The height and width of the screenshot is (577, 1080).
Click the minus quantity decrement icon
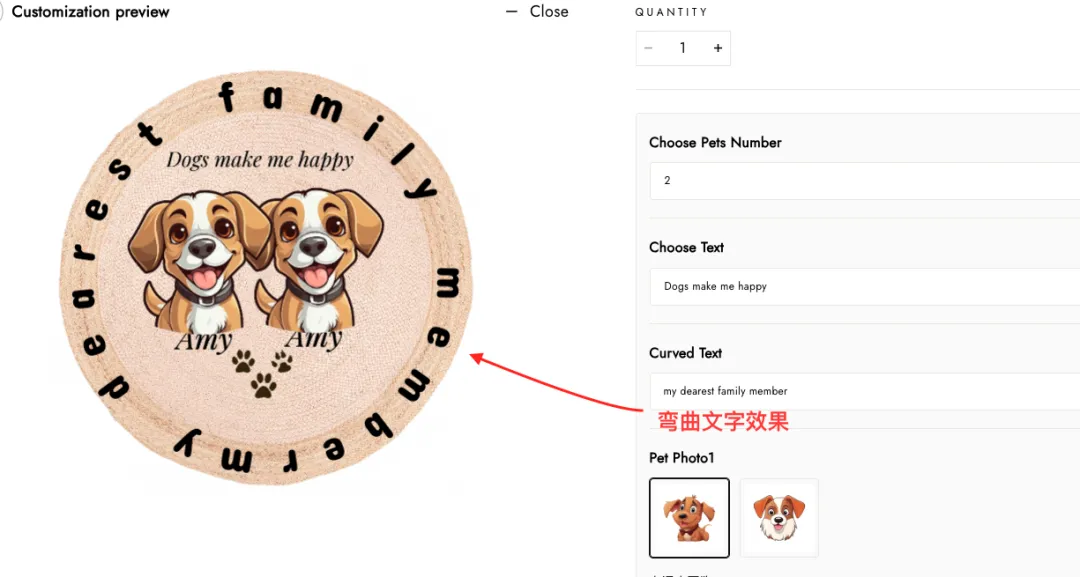pos(648,48)
